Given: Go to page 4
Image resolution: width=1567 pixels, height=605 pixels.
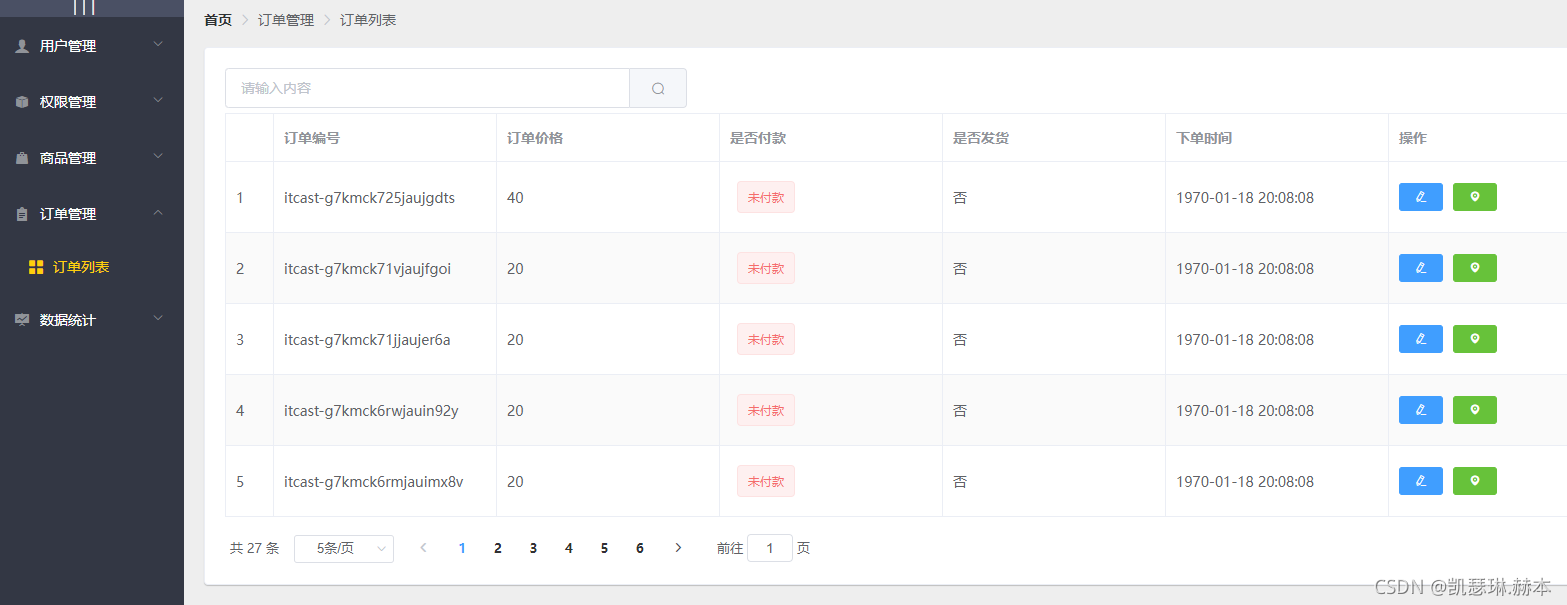Looking at the screenshot, I should [569, 548].
